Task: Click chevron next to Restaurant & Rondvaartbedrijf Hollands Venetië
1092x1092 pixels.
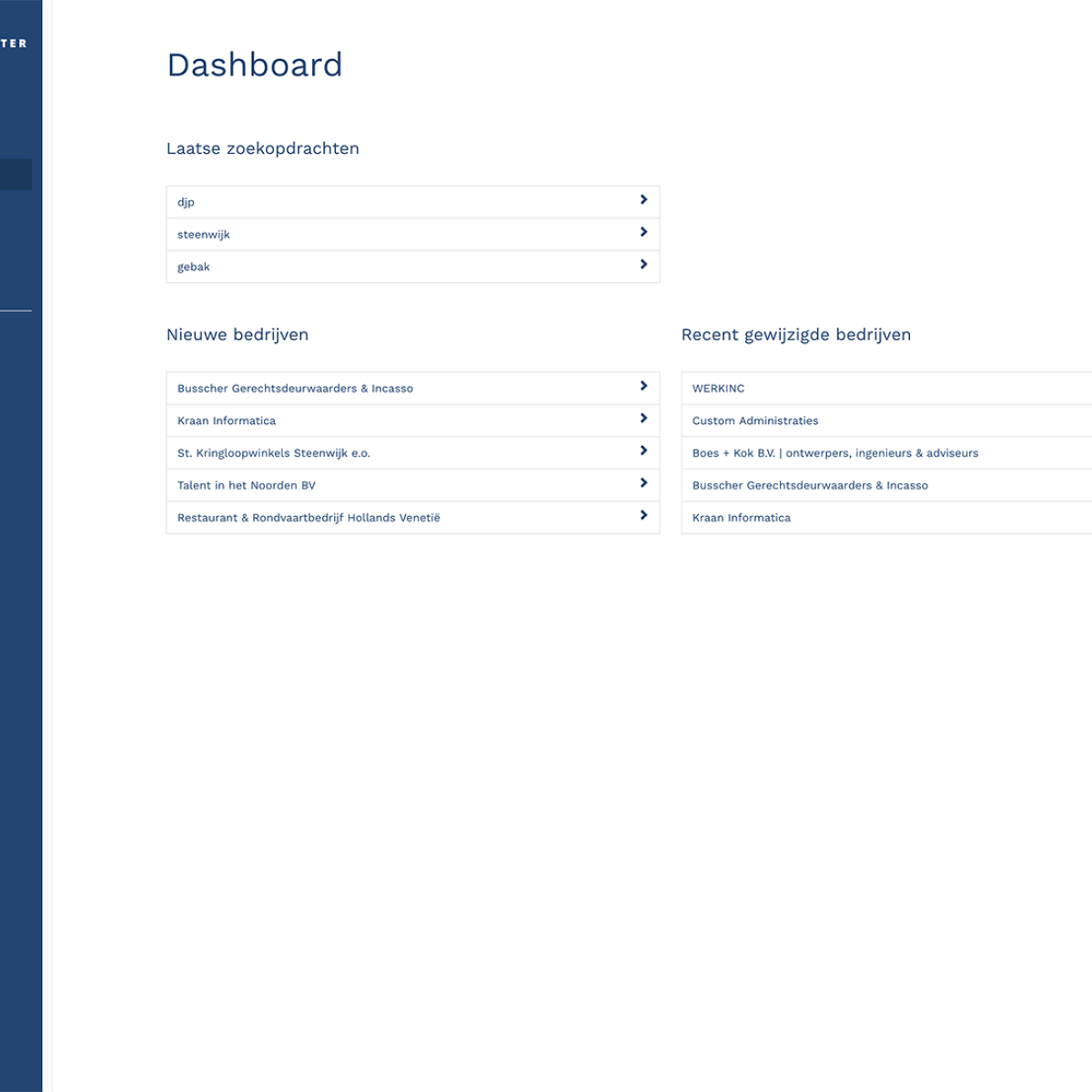Action: (643, 516)
